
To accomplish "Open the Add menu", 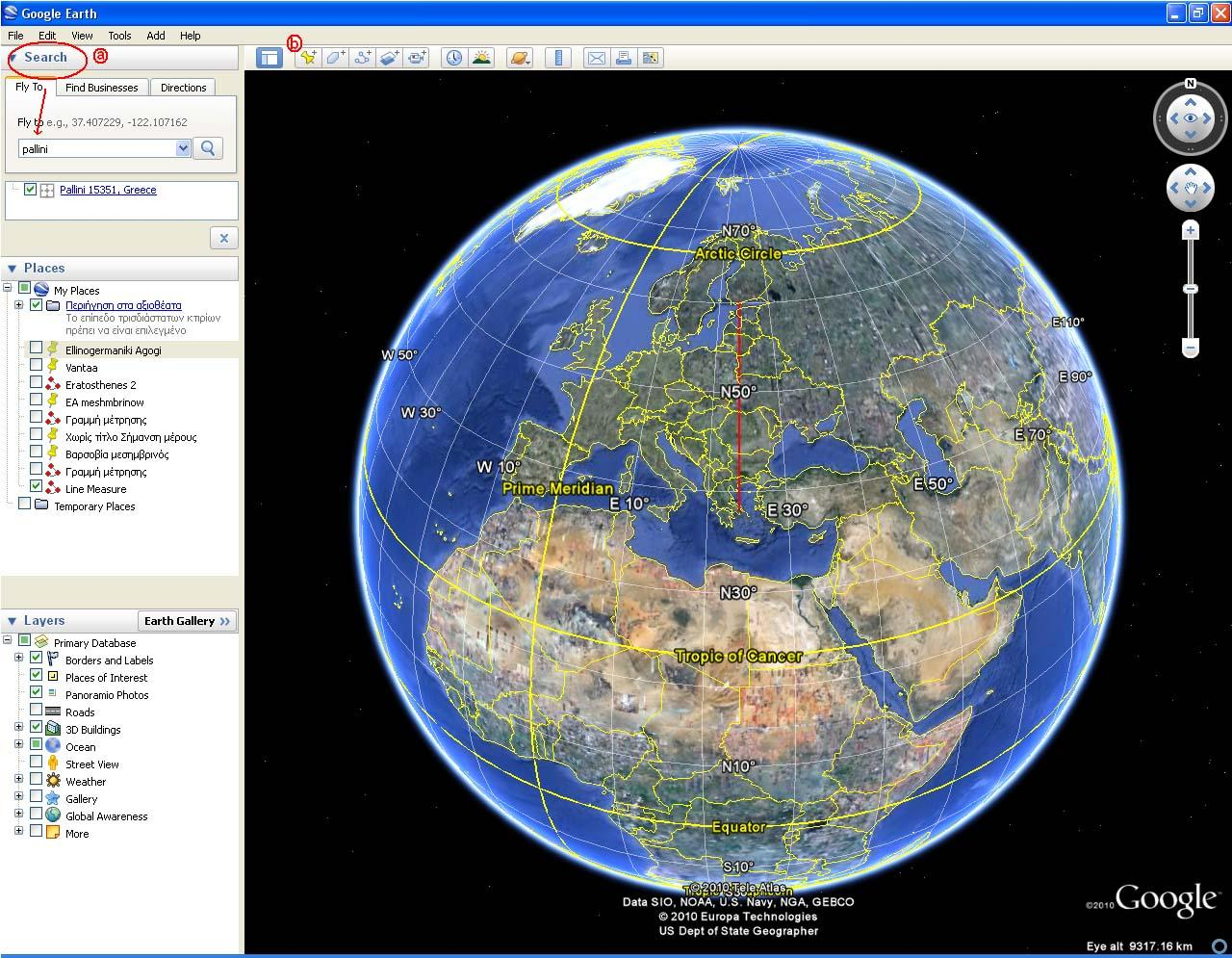I will tap(156, 36).
